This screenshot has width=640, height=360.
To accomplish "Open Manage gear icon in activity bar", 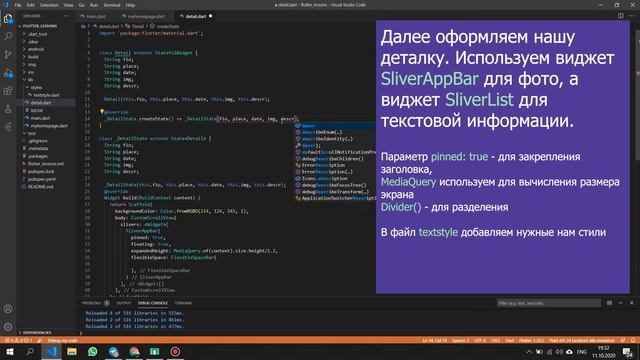I will (x=8, y=327).
